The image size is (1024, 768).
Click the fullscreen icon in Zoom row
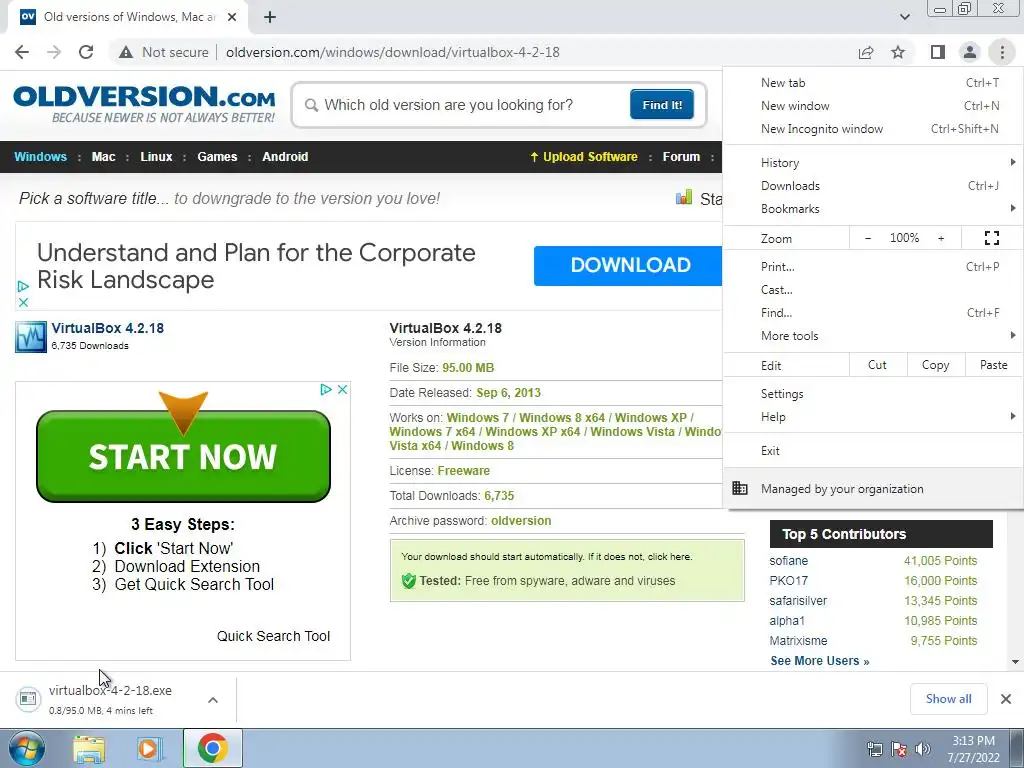[991, 238]
